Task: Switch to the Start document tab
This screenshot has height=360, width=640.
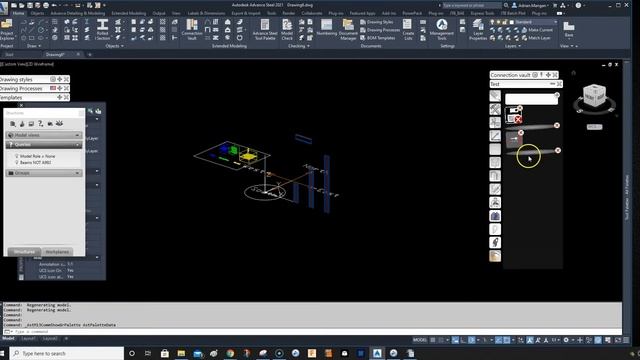Action: pos(9,54)
